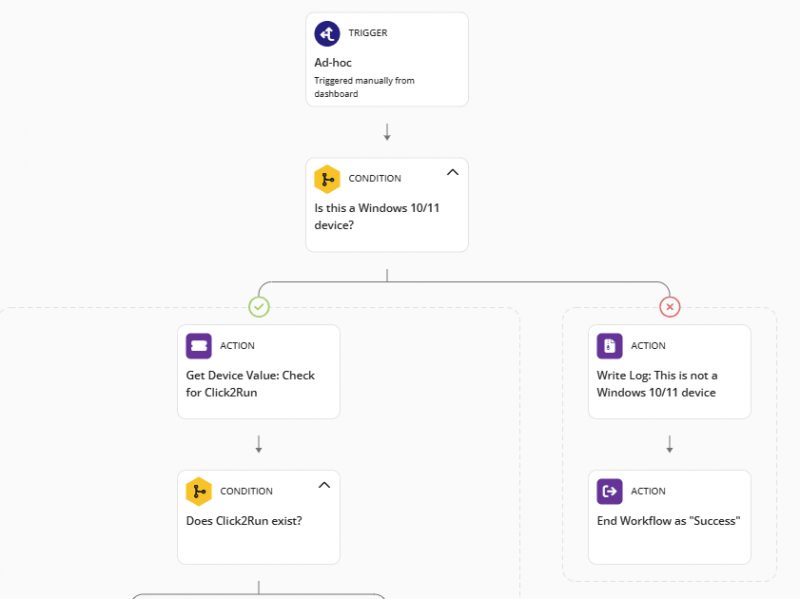Click the red X branch marker
Screen dimensions: 800x599
click(x=669, y=307)
